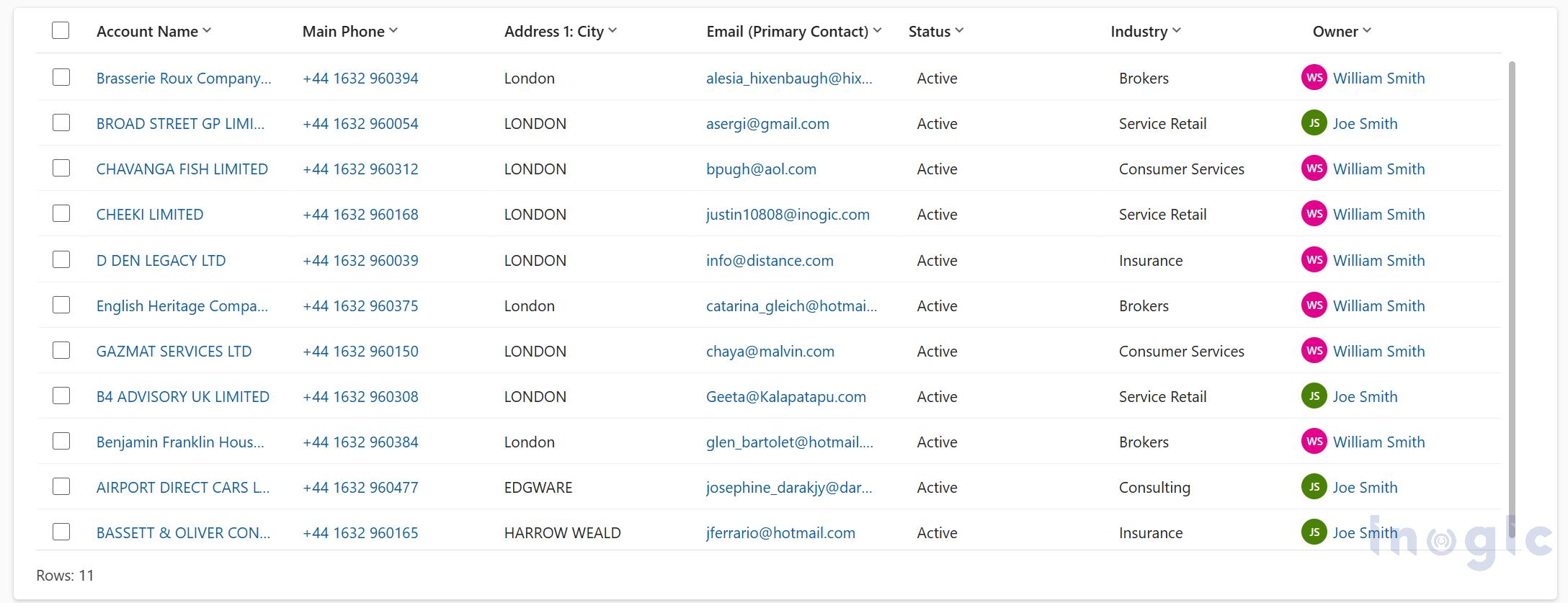
Task: Click the JS avatar in B4 ADVISORY row
Action: (1314, 396)
